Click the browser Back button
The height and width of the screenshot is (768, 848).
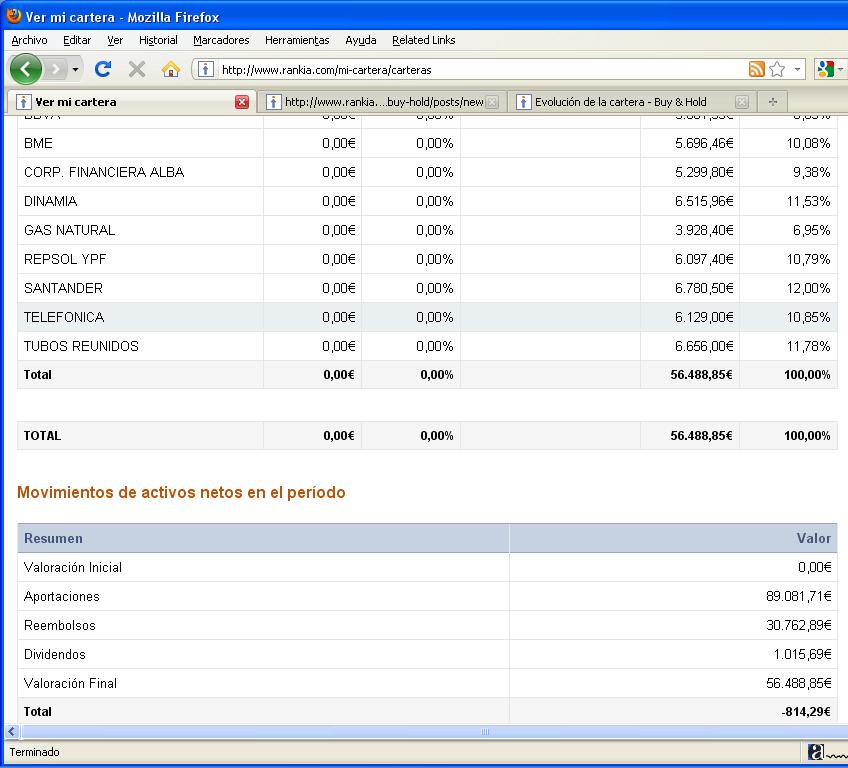click(26, 69)
